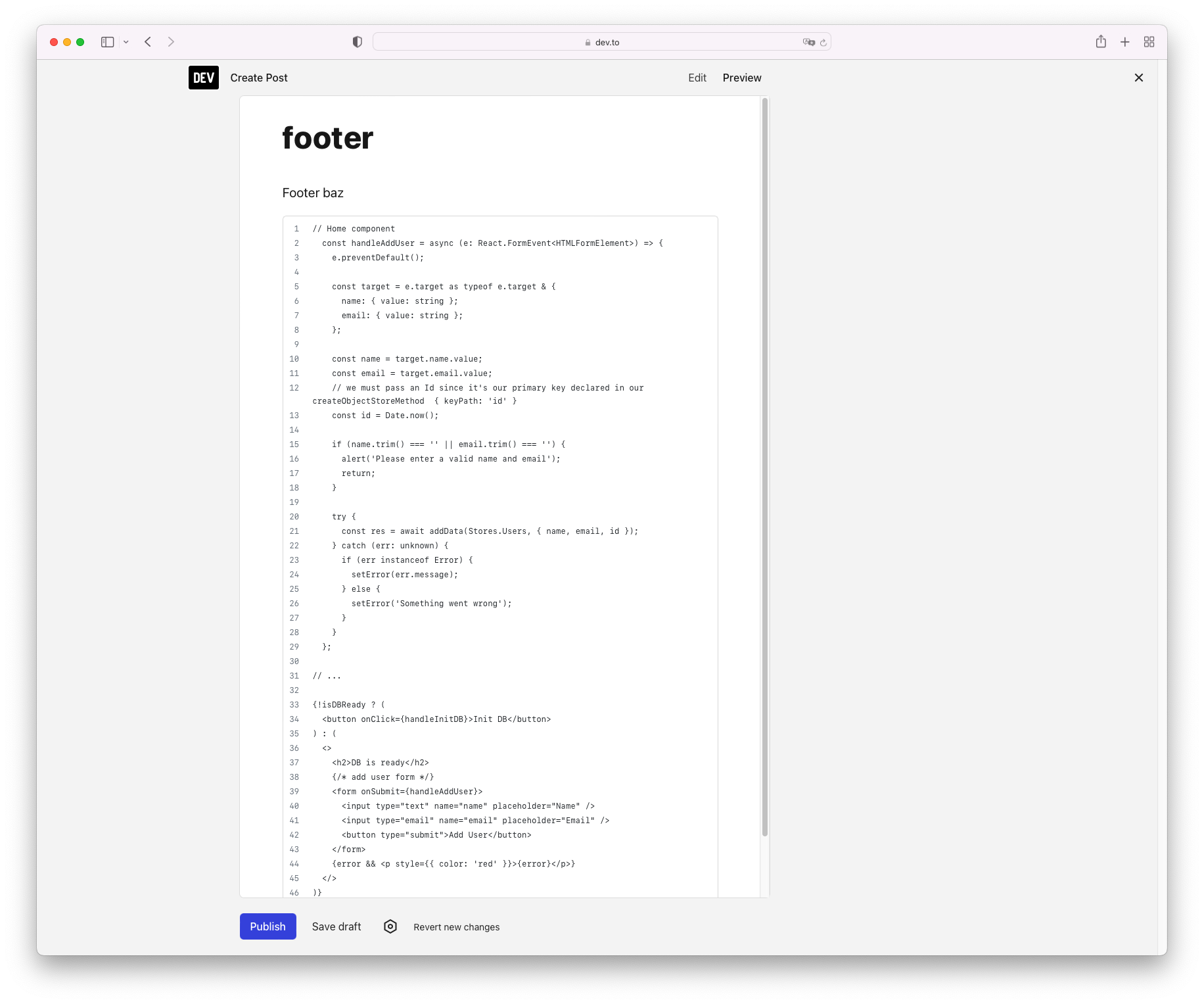
Task: Save the post as a draft
Action: pos(336,926)
